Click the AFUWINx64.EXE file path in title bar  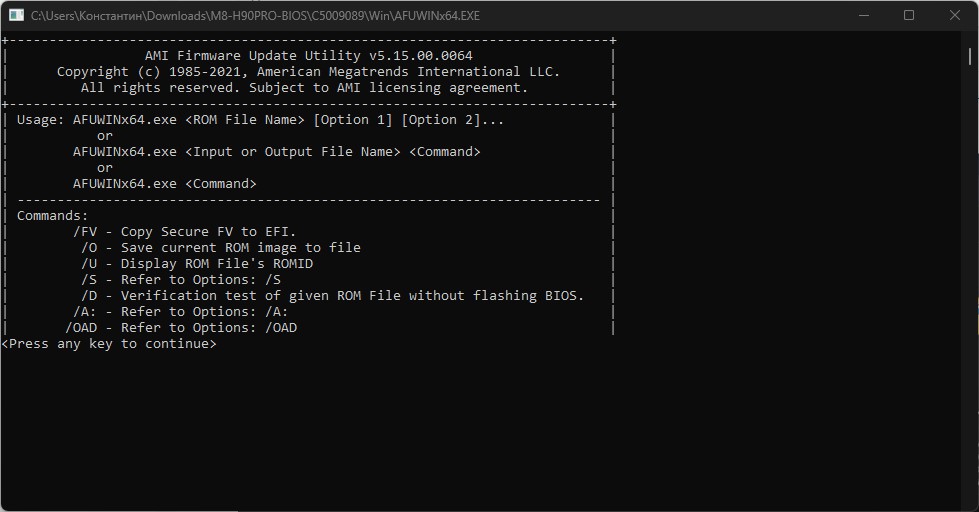point(255,16)
